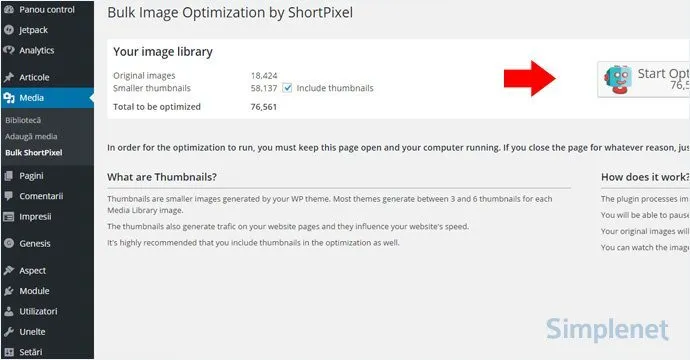This screenshot has width=690, height=360.
Task: Open Jetpack via its sidebar icon
Action: (x=9, y=30)
